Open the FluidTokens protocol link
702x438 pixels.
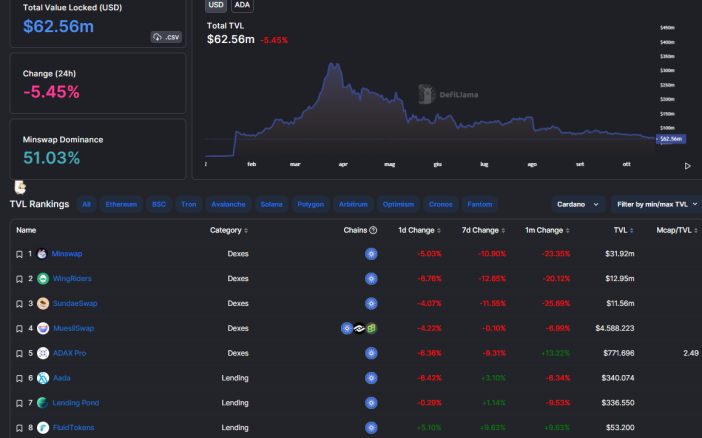(73, 427)
